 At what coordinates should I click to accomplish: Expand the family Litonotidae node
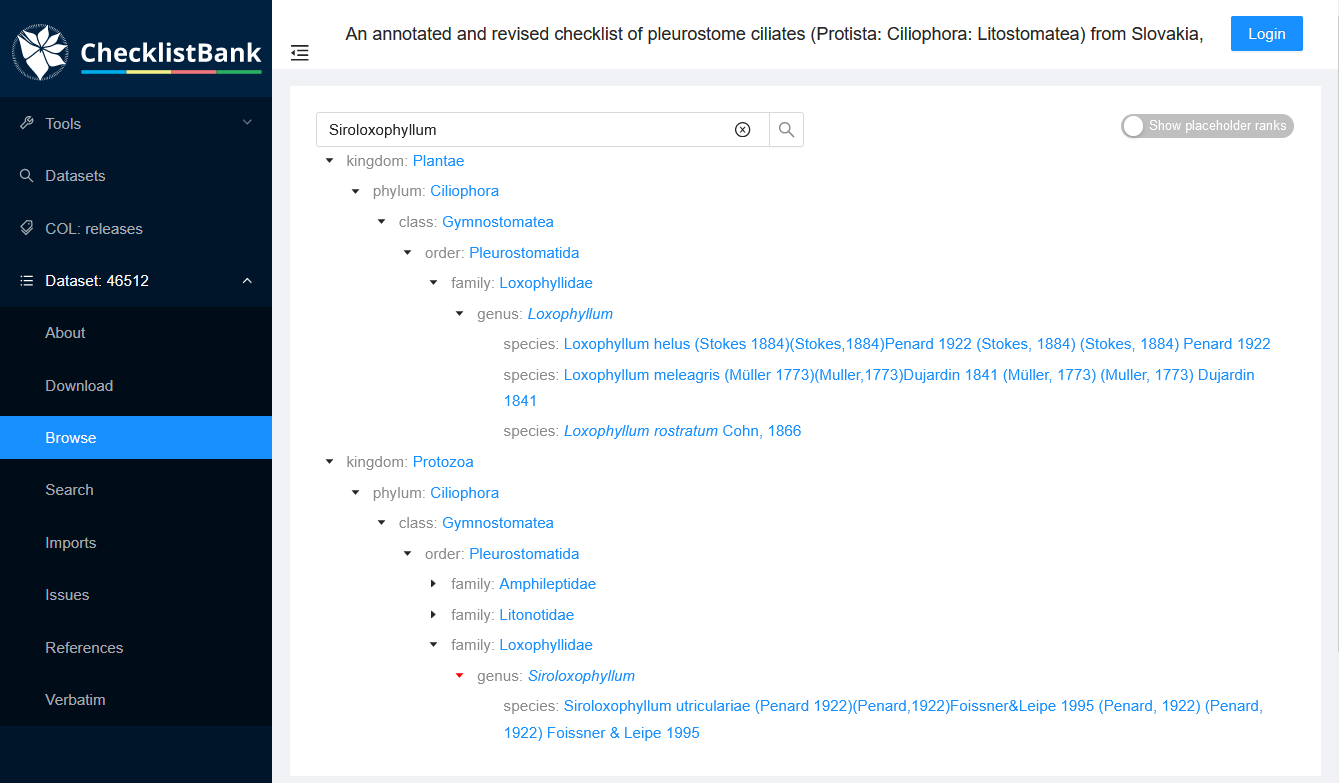pos(433,614)
